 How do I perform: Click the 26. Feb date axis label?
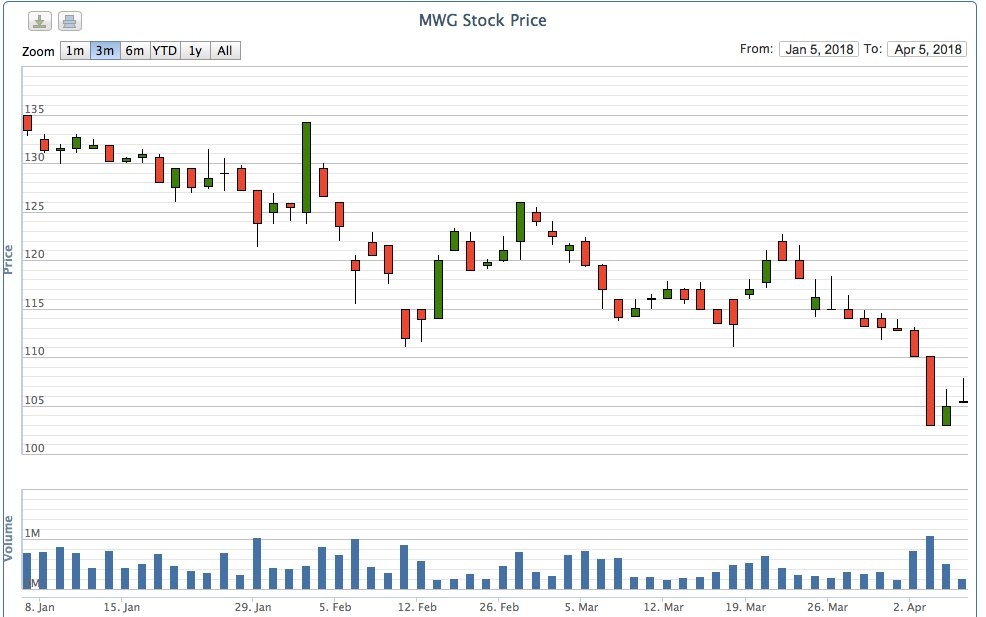click(x=500, y=607)
